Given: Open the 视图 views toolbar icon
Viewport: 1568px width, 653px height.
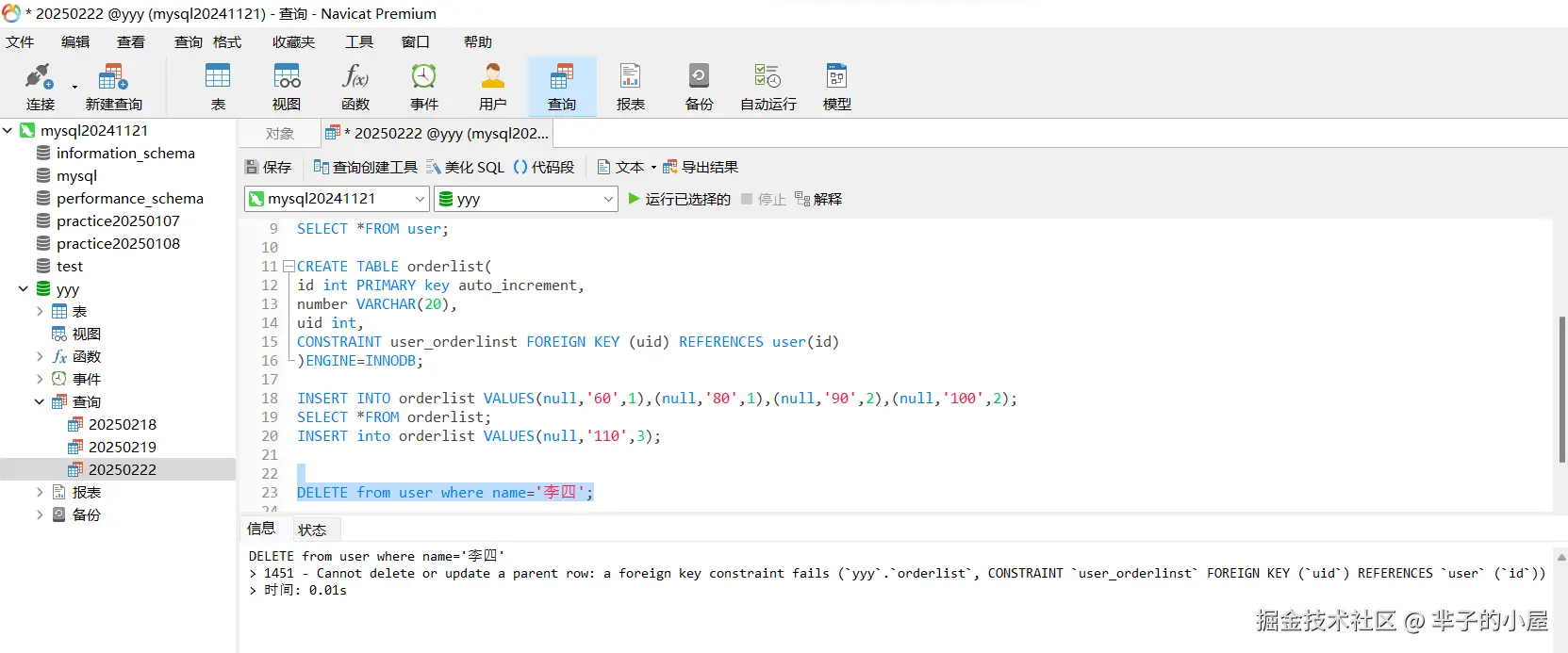Looking at the screenshot, I should coord(287,87).
